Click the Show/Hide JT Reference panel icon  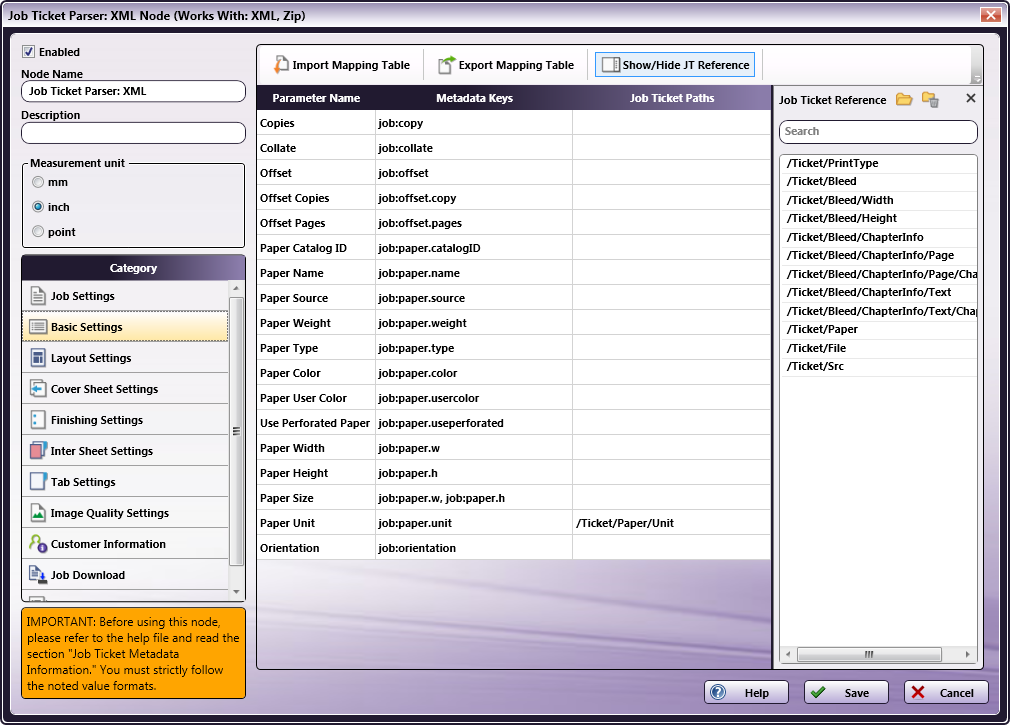tap(611, 65)
